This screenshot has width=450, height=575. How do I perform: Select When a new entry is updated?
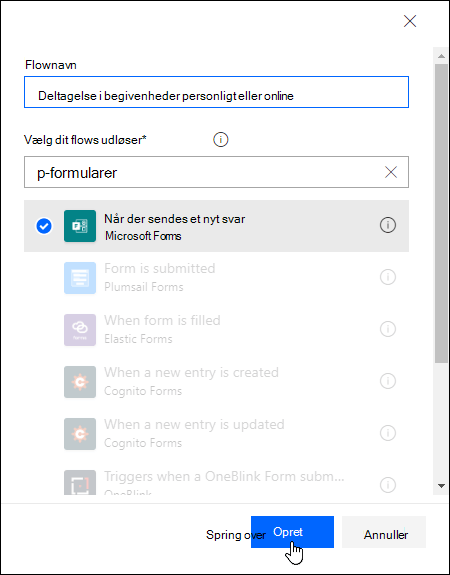(x=216, y=434)
